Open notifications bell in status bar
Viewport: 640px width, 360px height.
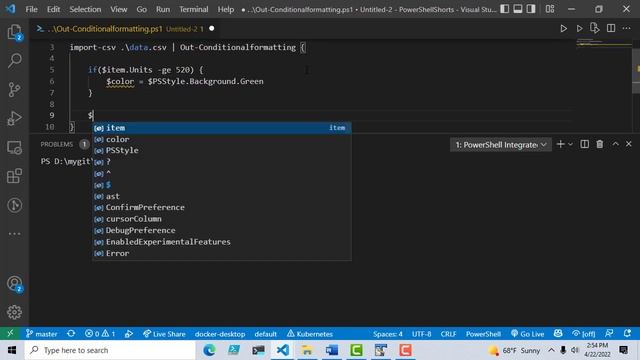click(627, 333)
